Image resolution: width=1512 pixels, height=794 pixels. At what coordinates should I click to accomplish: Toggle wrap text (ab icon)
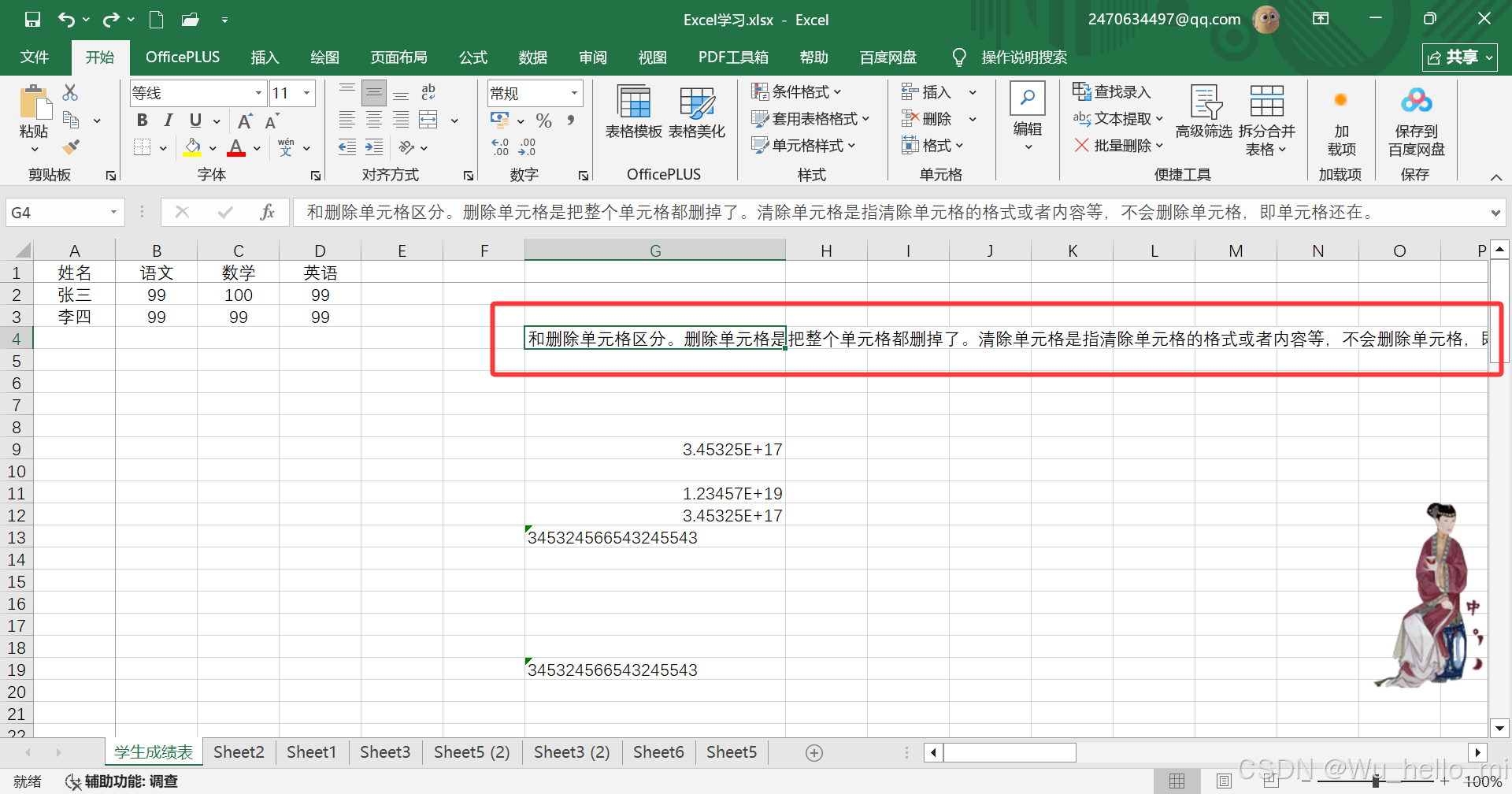pos(428,93)
